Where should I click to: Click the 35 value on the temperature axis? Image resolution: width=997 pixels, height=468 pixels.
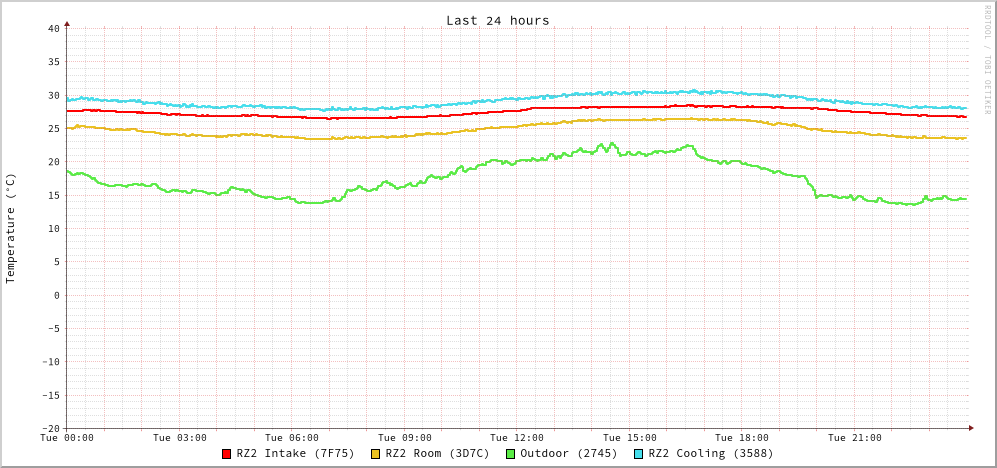[53, 62]
